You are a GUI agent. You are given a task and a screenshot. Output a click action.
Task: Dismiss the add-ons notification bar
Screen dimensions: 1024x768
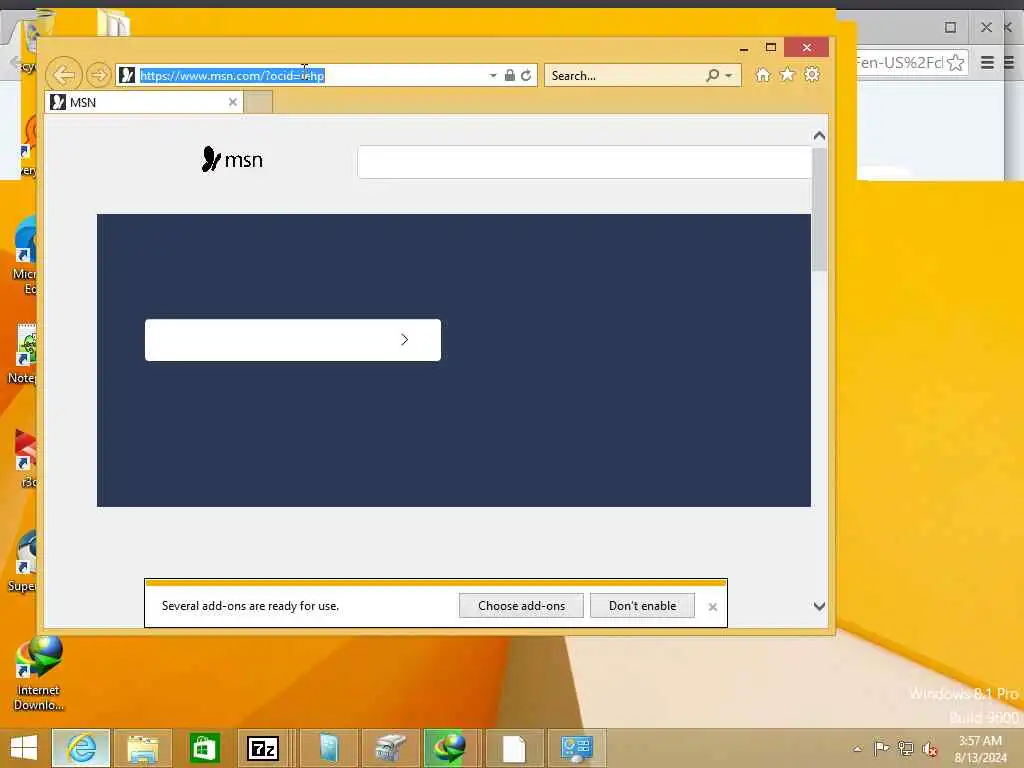[712, 607]
